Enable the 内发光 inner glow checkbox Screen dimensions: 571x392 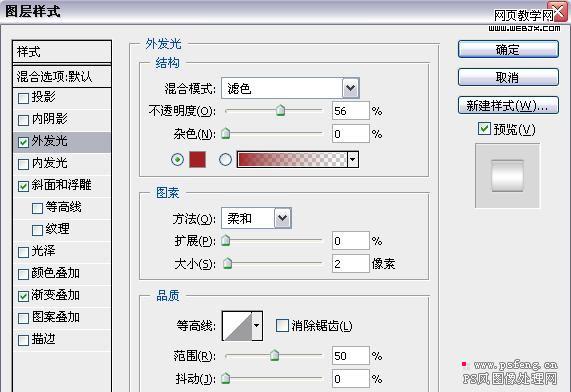[x=23, y=164]
